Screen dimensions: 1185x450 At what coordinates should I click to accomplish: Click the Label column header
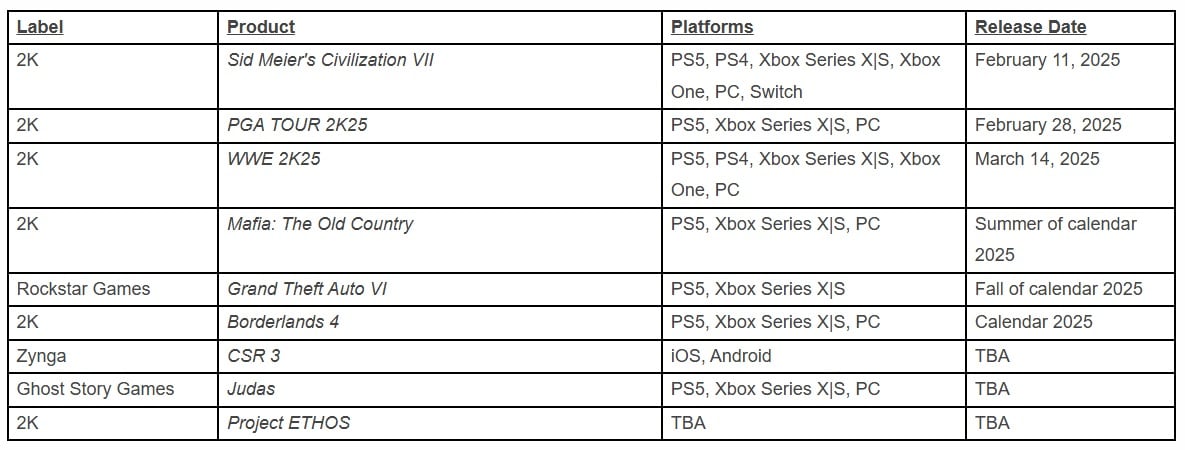coord(40,27)
